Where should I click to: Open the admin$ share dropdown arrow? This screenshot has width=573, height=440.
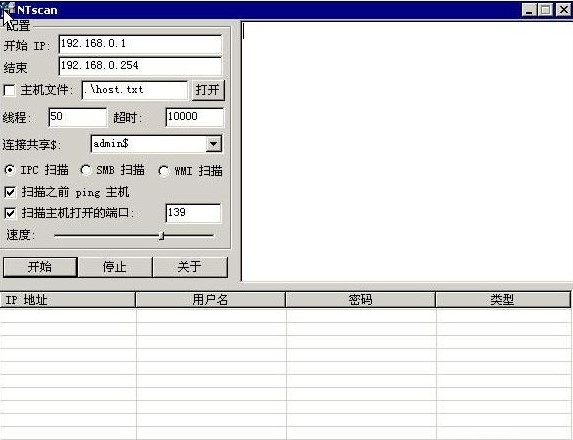[x=213, y=144]
